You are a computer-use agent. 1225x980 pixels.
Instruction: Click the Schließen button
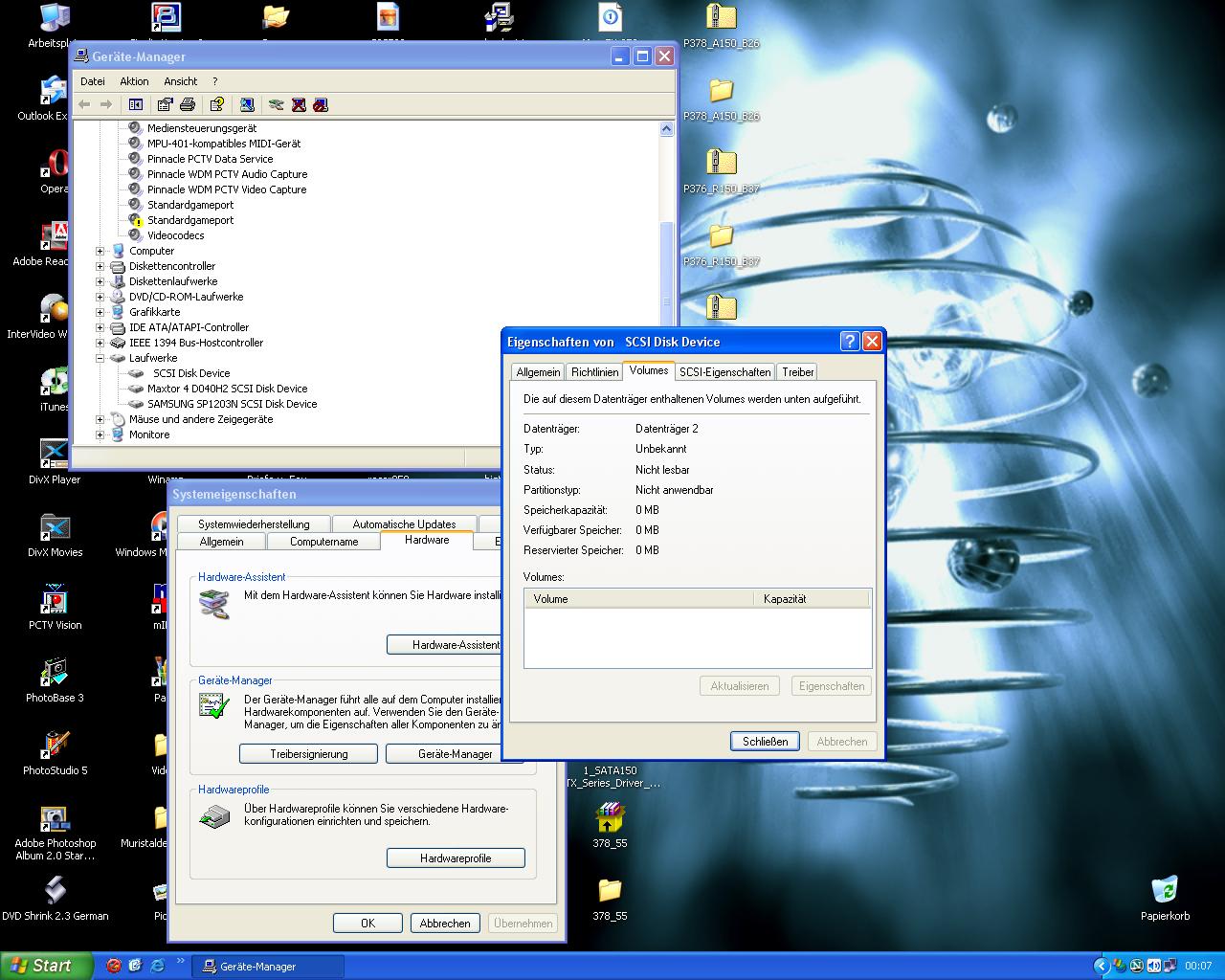pos(766,741)
